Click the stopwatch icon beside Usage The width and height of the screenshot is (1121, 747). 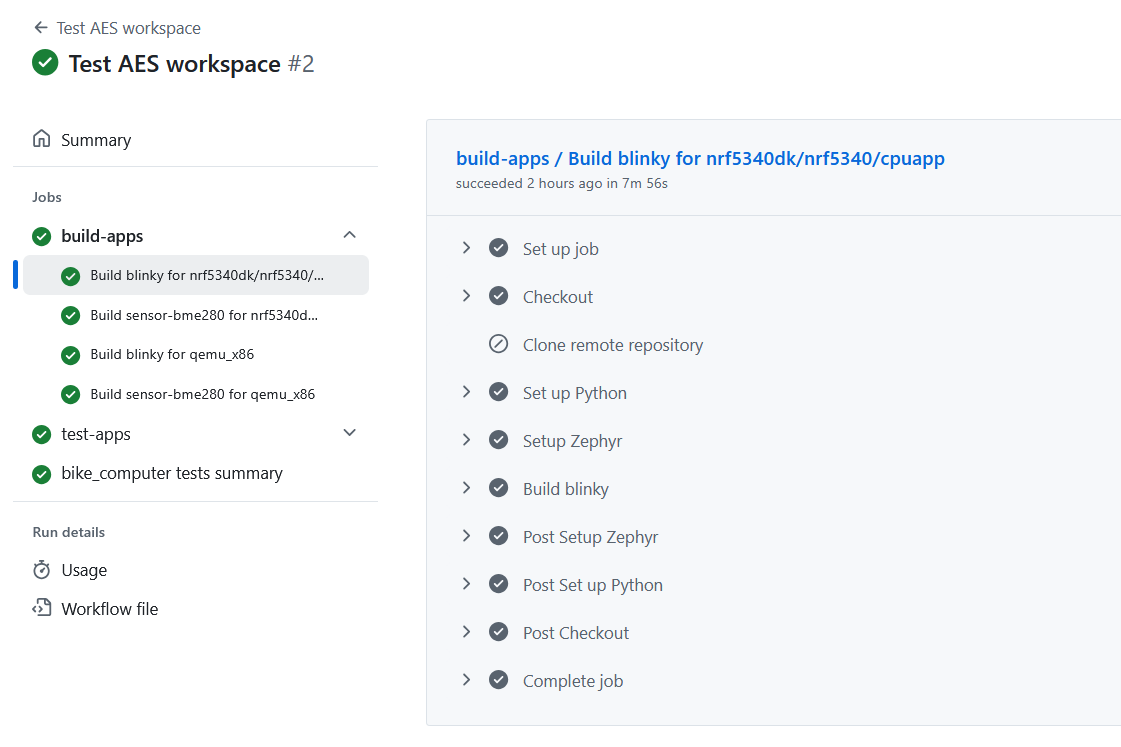click(x=41, y=570)
